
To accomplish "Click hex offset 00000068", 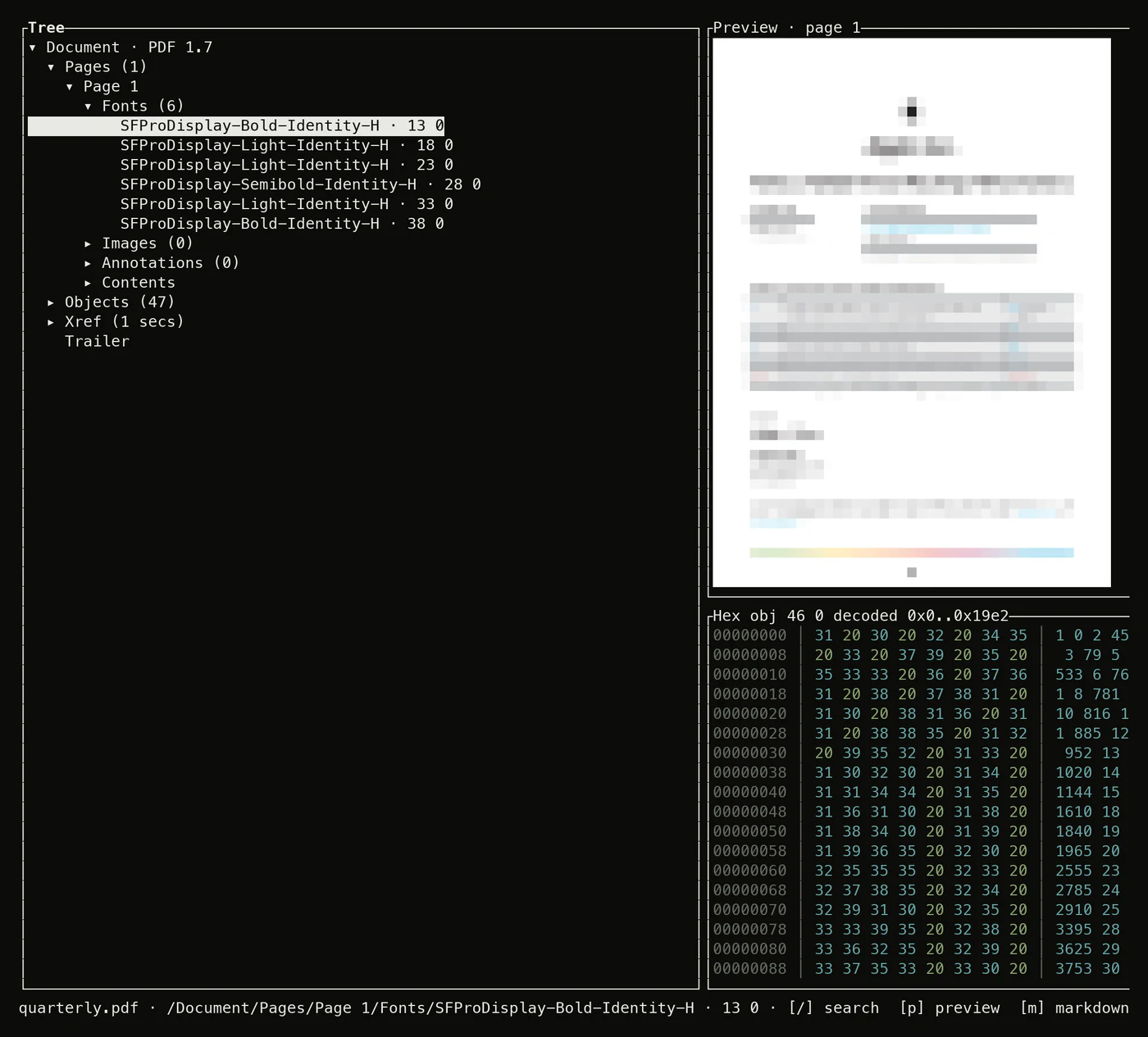I will pos(749,891).
